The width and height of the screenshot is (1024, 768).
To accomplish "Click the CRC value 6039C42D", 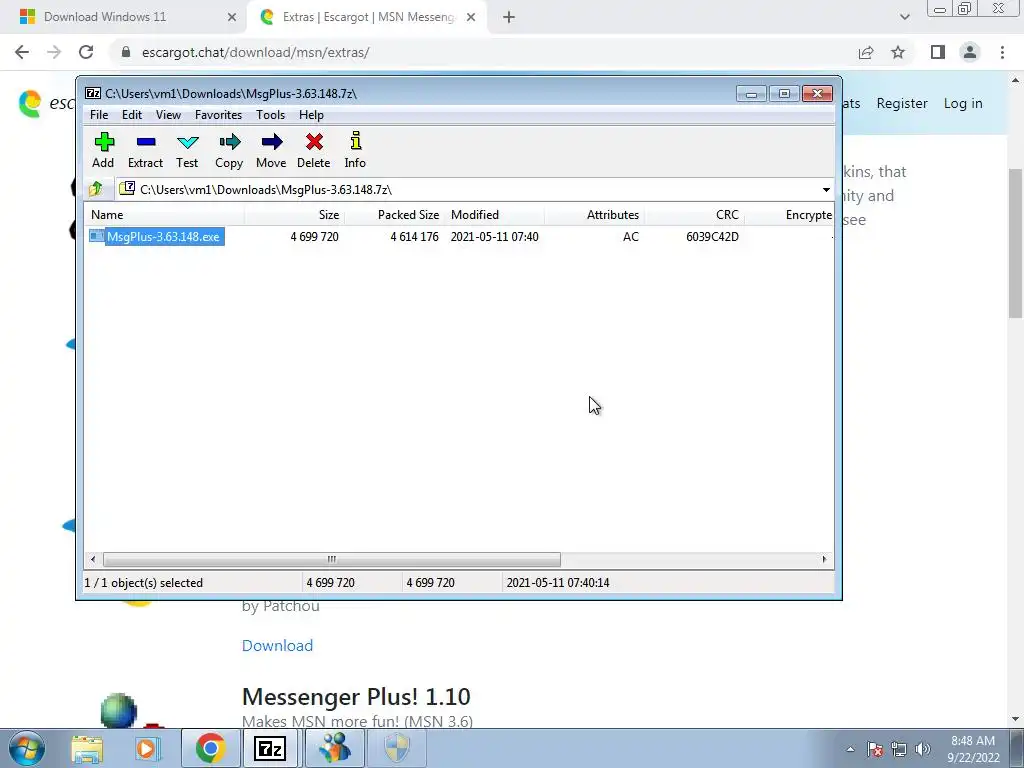I will click(712, 236).
